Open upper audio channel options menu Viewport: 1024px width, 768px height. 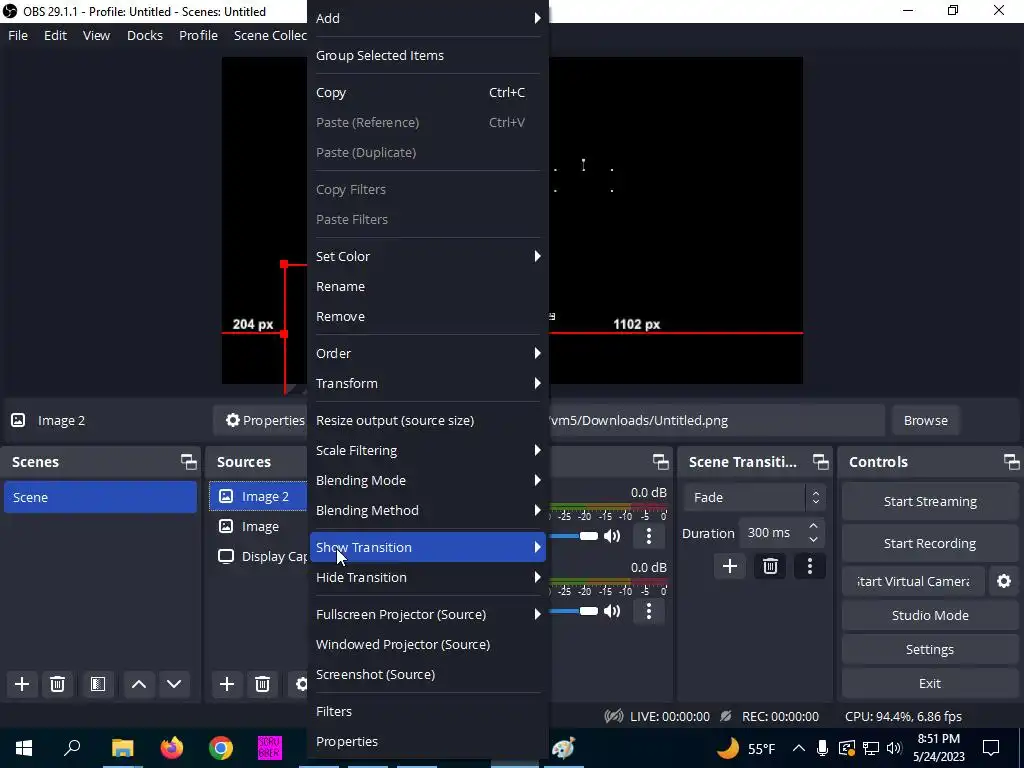click(x=648, y=536)
